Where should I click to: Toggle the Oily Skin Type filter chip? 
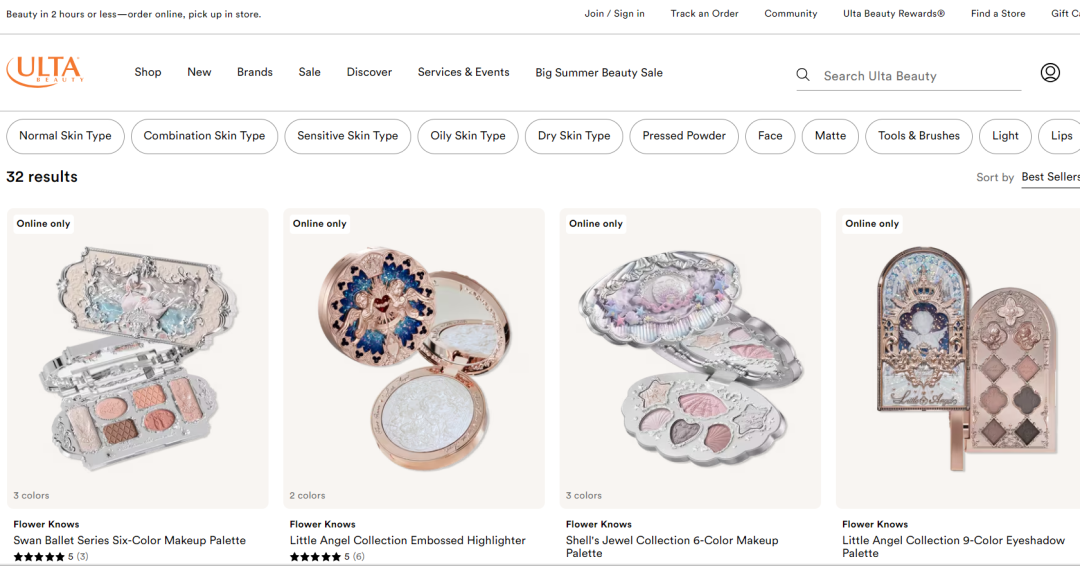(x=468, y=136)
